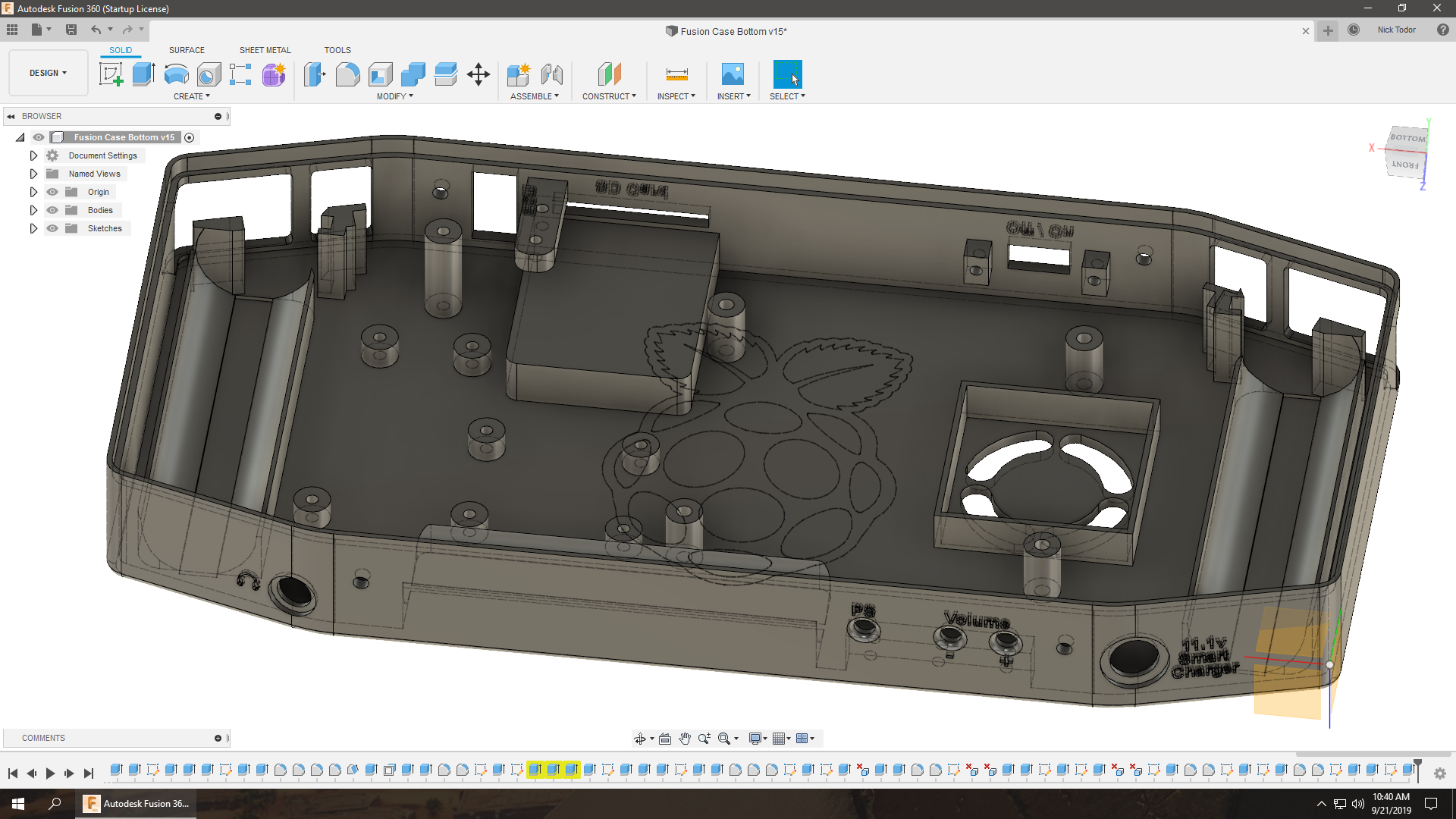The image size is (1456, 819).
Task: Activate the Hole tool
Action: pyautogui.click(x=209, y=74)
